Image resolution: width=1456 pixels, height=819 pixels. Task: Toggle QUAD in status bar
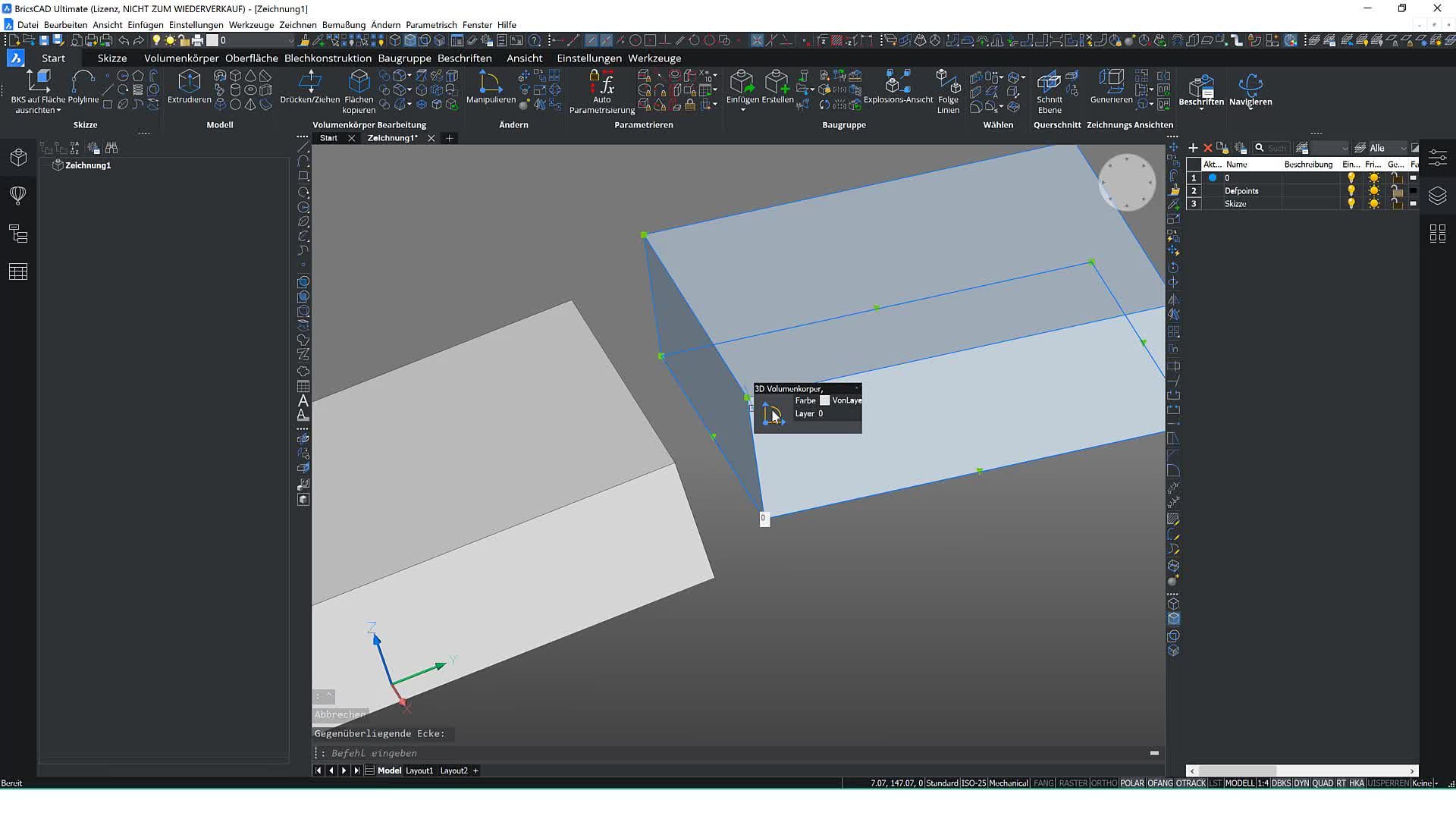1323,783
